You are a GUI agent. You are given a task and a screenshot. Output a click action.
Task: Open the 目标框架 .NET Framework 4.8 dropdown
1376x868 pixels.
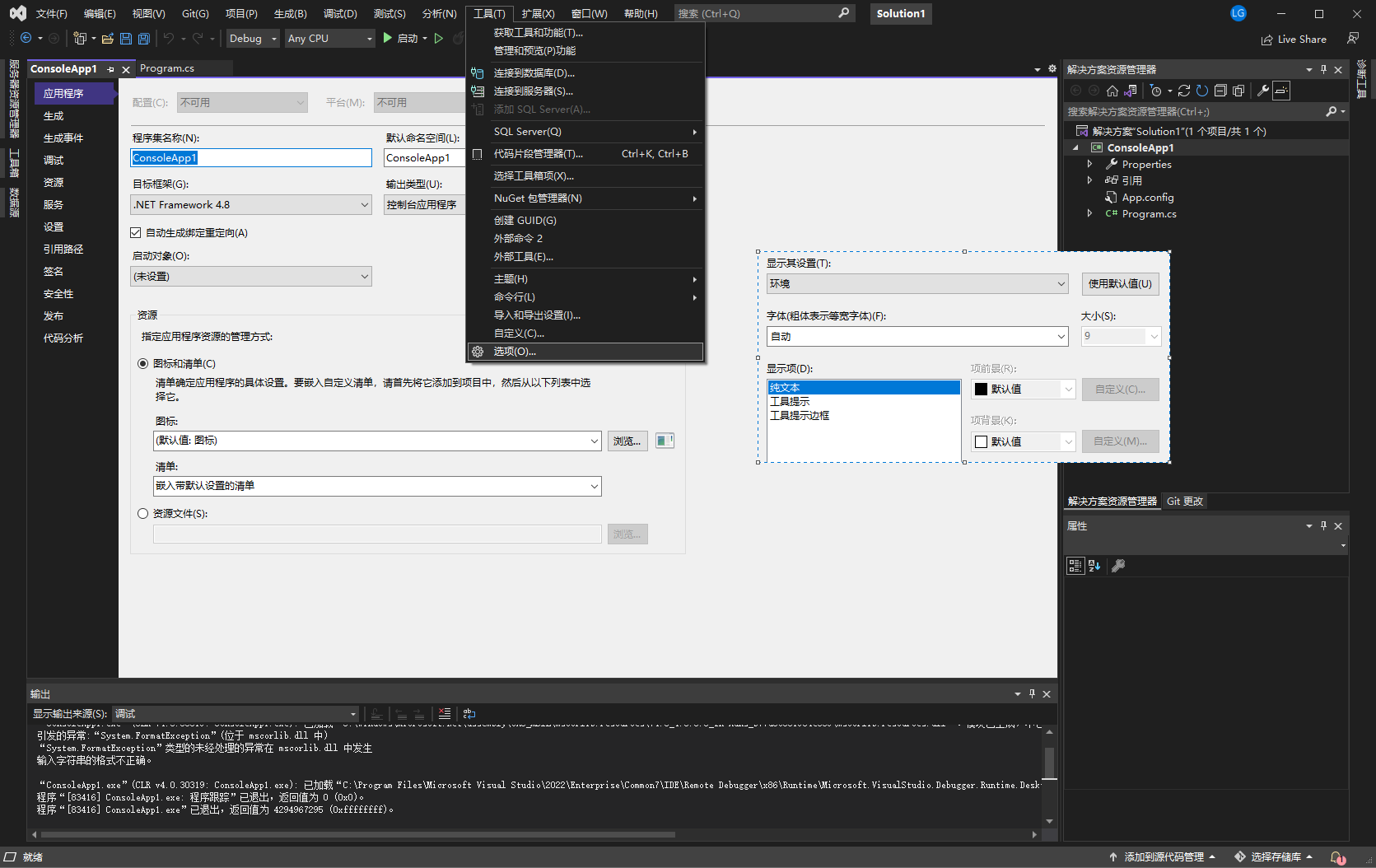pos(251,205)
